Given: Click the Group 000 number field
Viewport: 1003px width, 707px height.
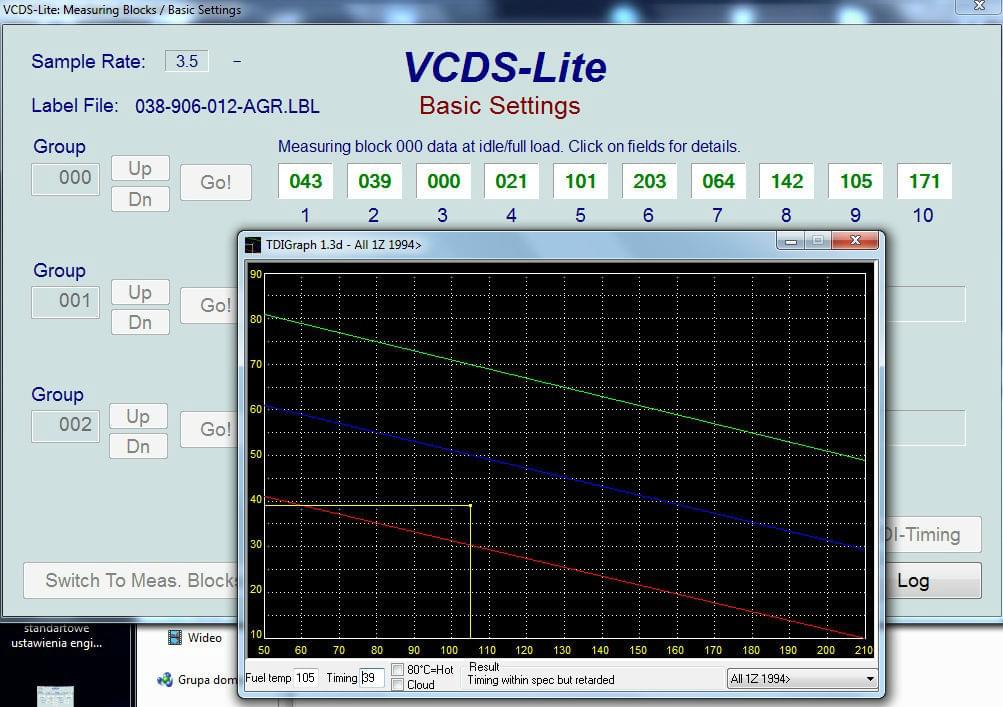Looking at the screenshot, I should (x=65, y=178).
